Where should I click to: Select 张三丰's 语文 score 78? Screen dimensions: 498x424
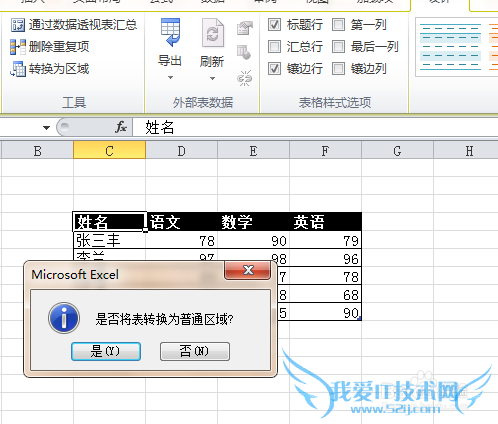(x=182, y=240)
